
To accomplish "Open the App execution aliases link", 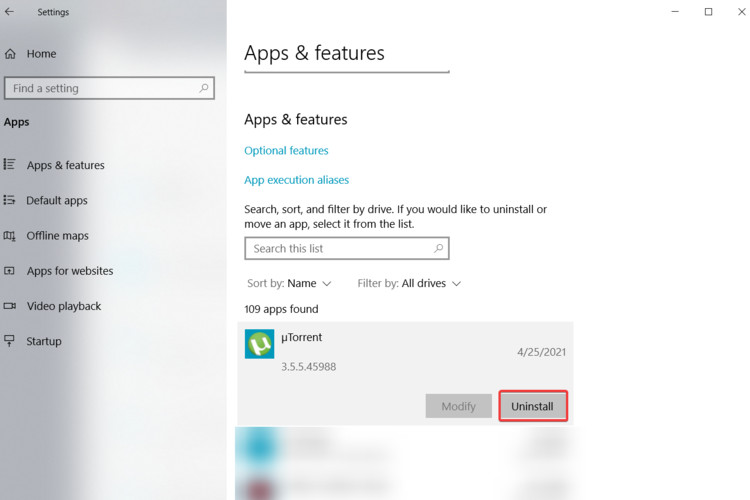I will coord(297,180).
